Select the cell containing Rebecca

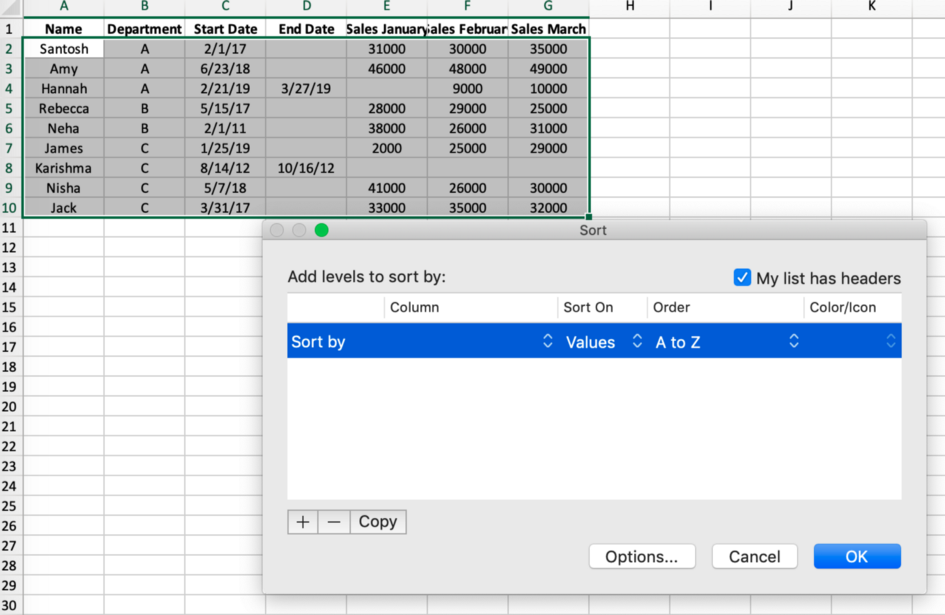64,109
